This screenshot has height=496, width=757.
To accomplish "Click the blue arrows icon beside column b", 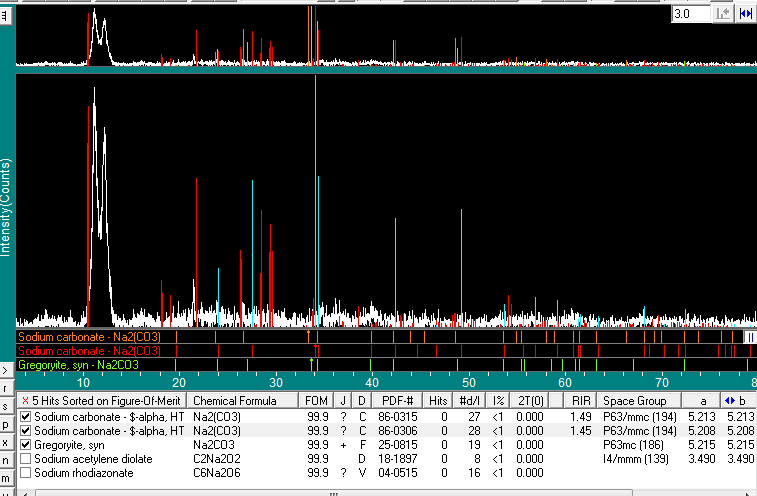I will point(729,400).
